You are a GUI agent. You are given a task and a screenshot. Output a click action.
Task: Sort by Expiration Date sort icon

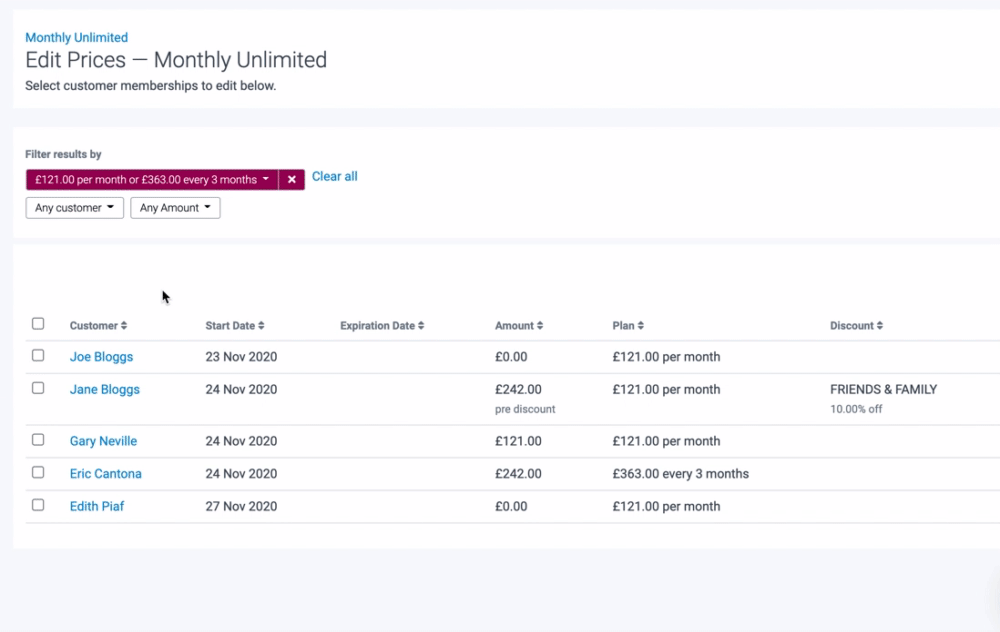click(421, 326)
